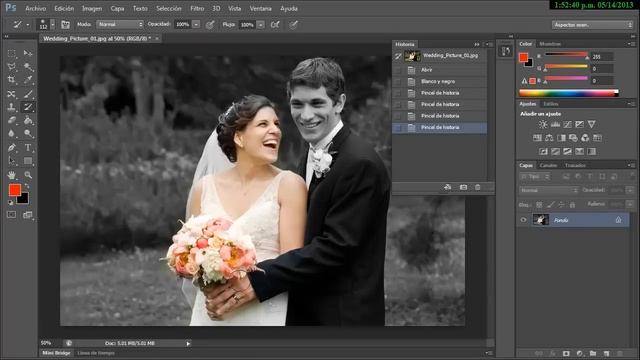Toggle Quick Mask mode
The width and height of the screenshot is (640, 360).
coord(11,215)
